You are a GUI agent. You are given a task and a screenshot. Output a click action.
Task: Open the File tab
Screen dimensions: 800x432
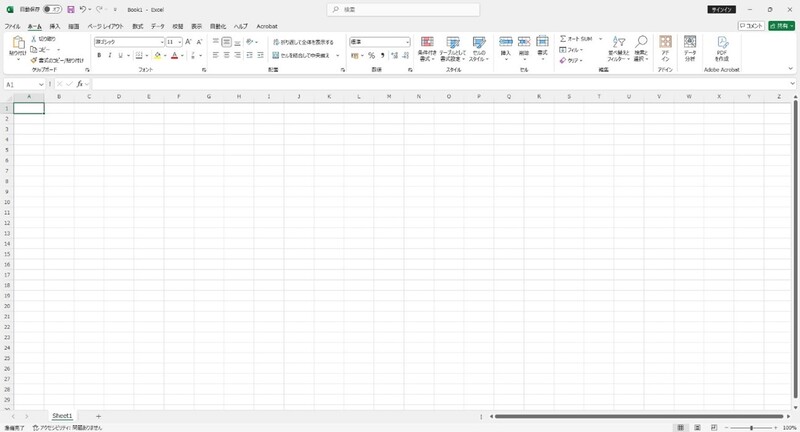[12, 27]
